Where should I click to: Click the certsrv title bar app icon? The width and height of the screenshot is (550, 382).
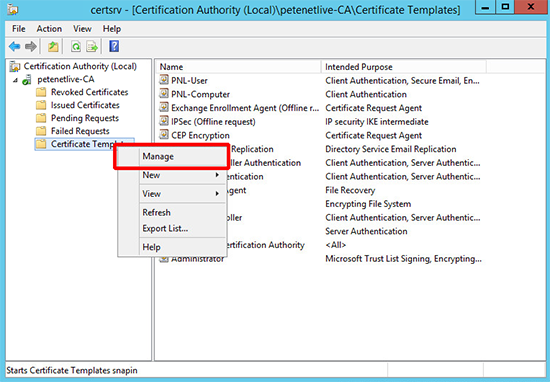coord(13,9)
